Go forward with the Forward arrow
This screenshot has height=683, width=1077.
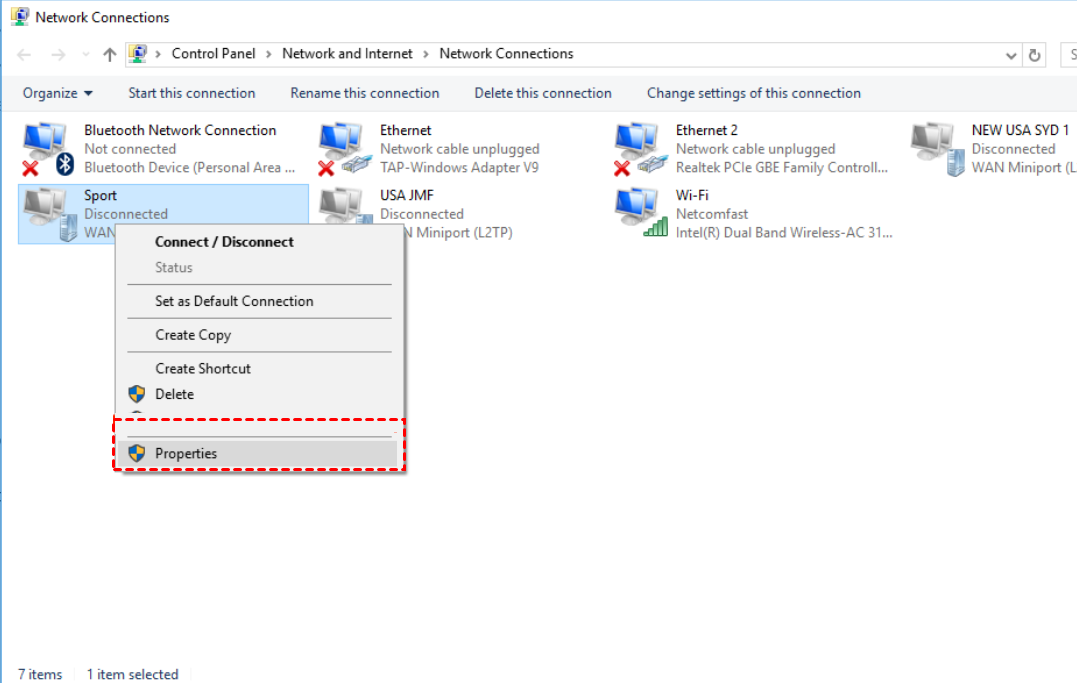[58, 54]
